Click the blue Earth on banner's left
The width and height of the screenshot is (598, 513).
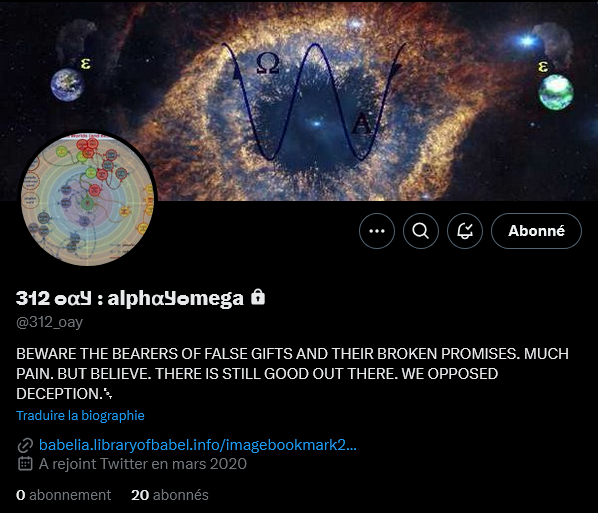click(68, 85)
